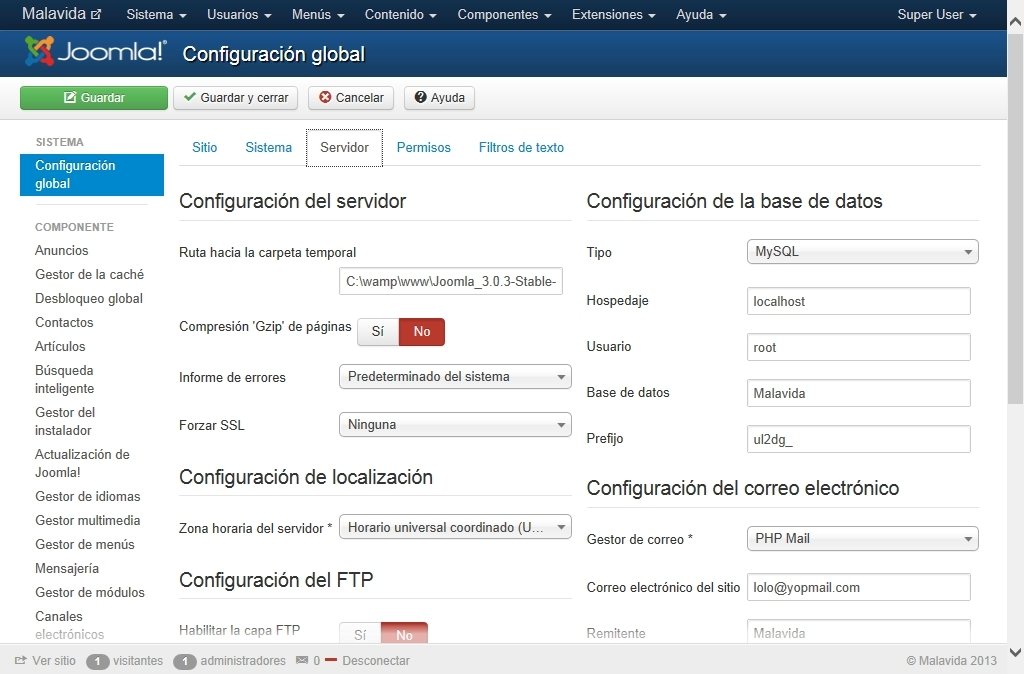
Task: Open Actualización de Joomla! link
Action: pyautogui.click(x=82, y=463)
